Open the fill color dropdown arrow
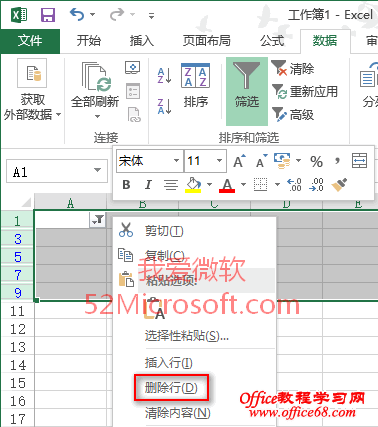 (210, 184)
